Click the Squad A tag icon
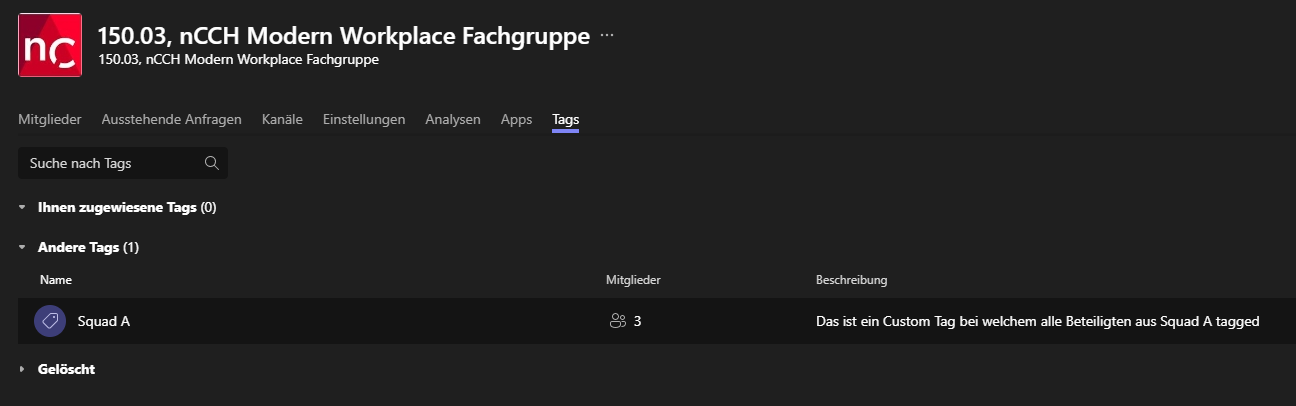 click(x=50, y=321)
